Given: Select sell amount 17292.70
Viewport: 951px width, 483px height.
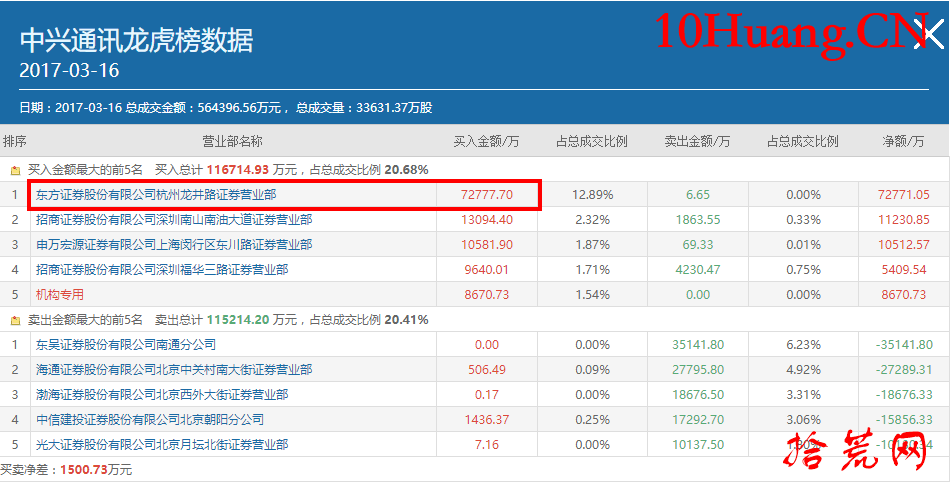Looking at the screenshot, I should click(697, 420).
